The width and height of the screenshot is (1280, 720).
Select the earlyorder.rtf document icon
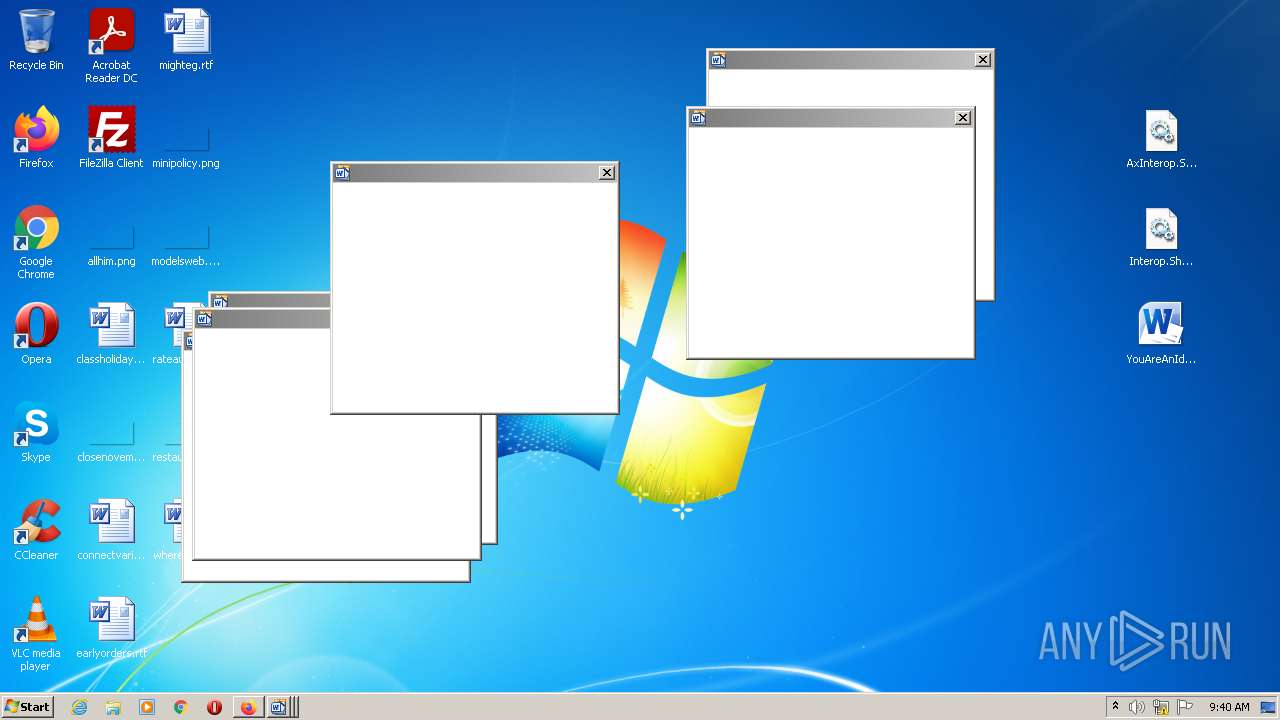tap(111, 628)
